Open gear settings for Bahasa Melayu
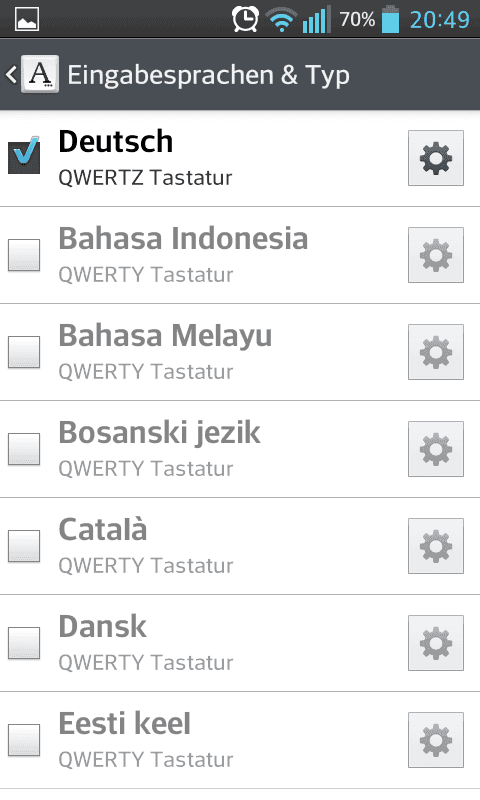Screen dimensions: 480x800 [x=436, y=352]
